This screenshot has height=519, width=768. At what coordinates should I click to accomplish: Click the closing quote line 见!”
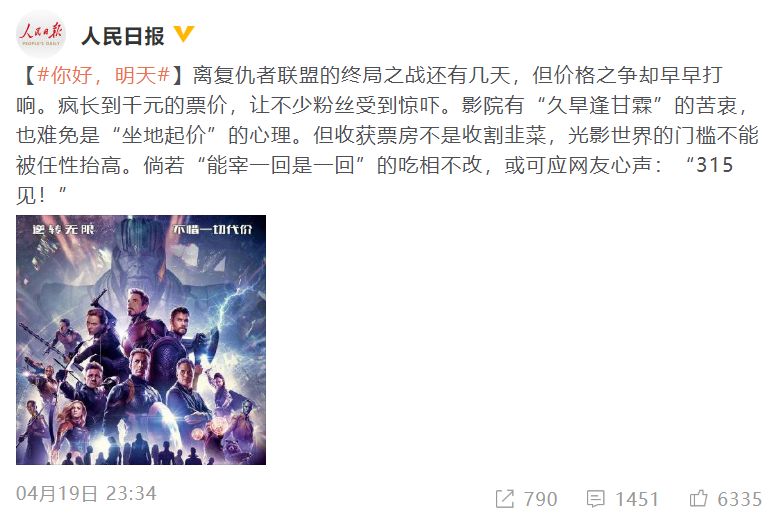41,196
